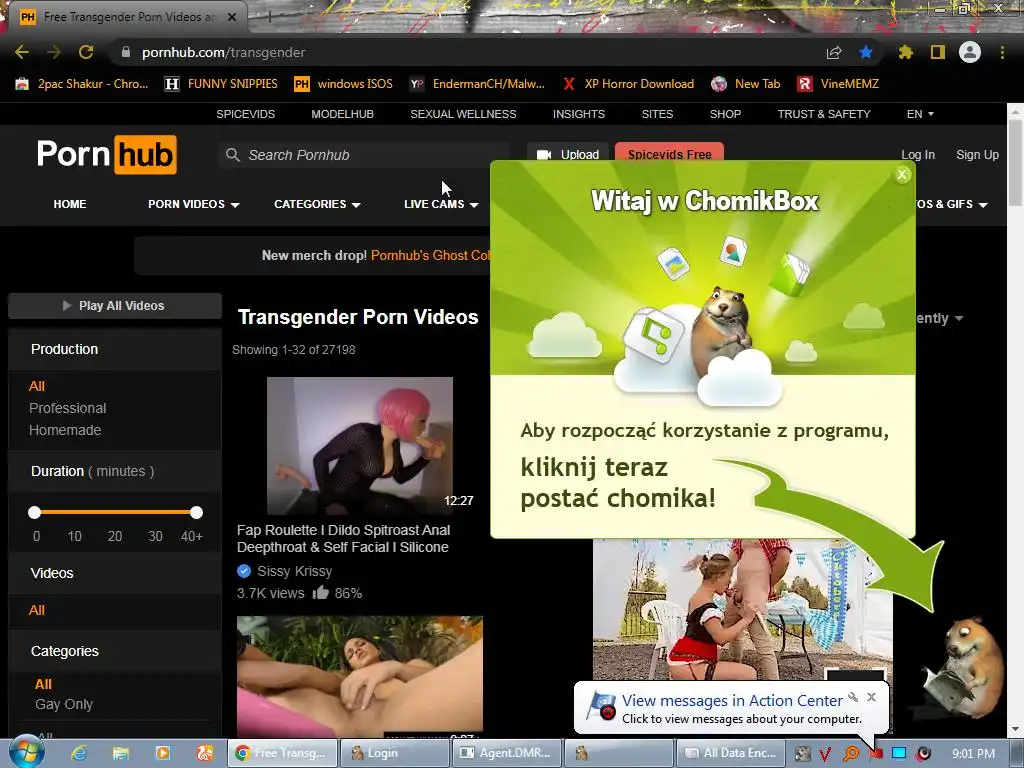
Task: Open the XP Horror Download bookmark
Action: [x=628, y=84]
